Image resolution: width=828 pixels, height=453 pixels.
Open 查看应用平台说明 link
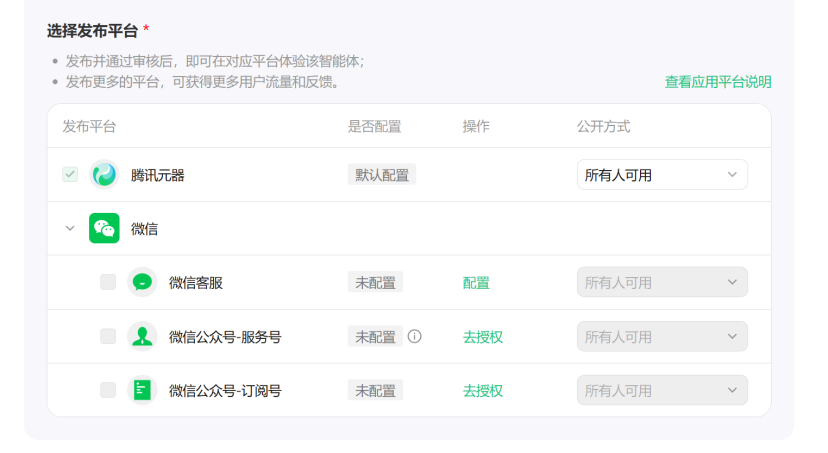(x=718, y=82)
